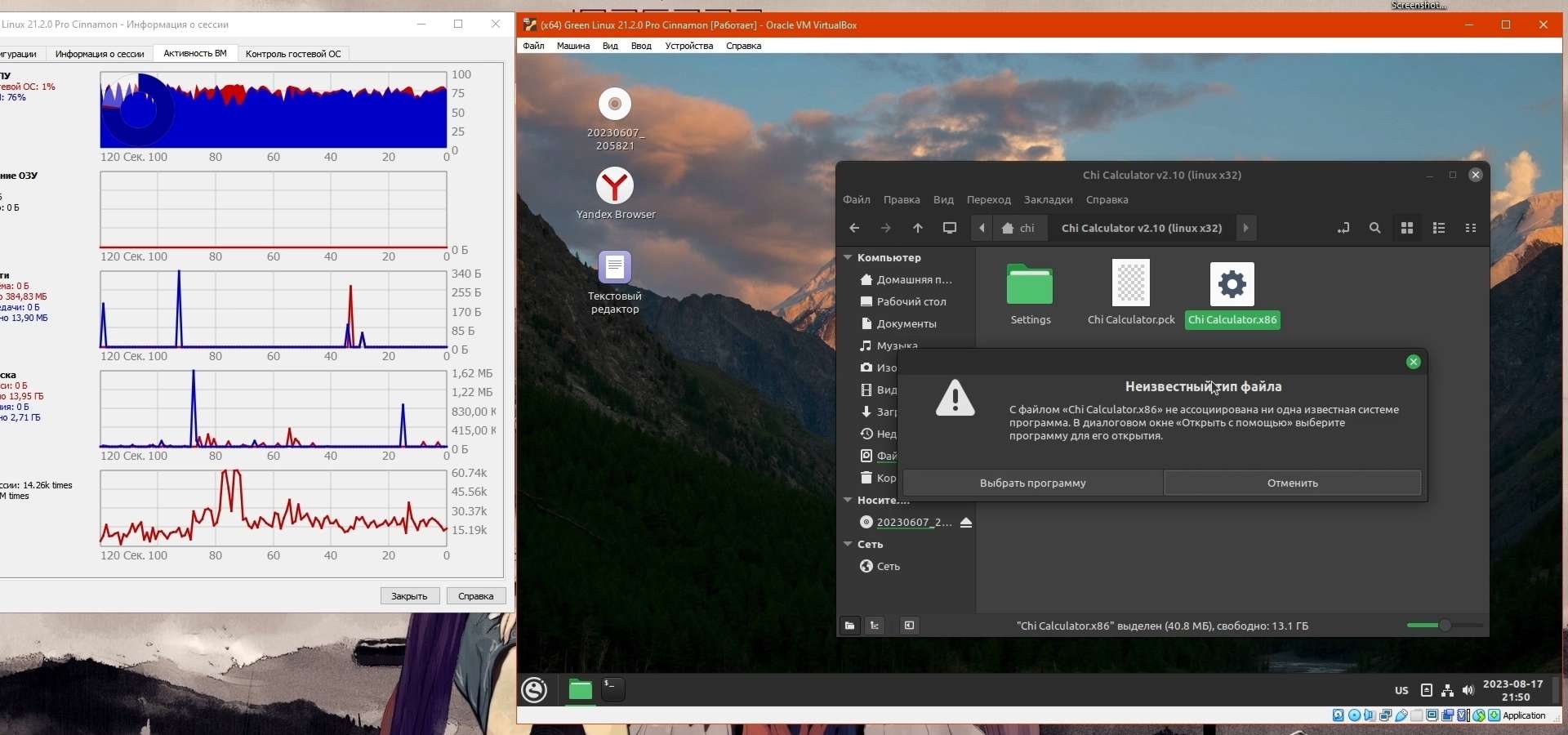1568x735 pixels.
Task: Click the network icon in the guest panel
Action: coord(1448,691)
